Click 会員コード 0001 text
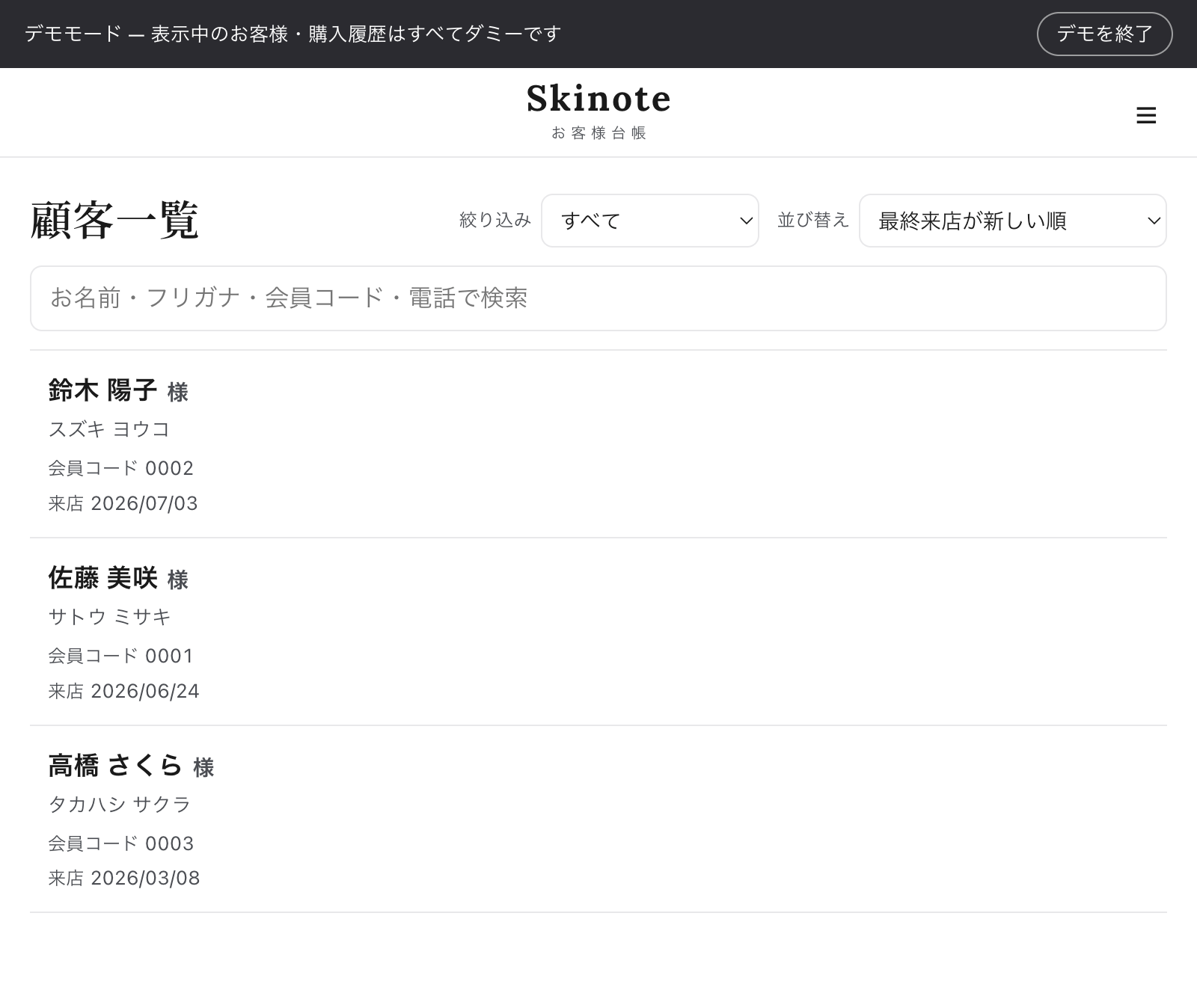1197x1008 pixels. [x=121, y=656]
